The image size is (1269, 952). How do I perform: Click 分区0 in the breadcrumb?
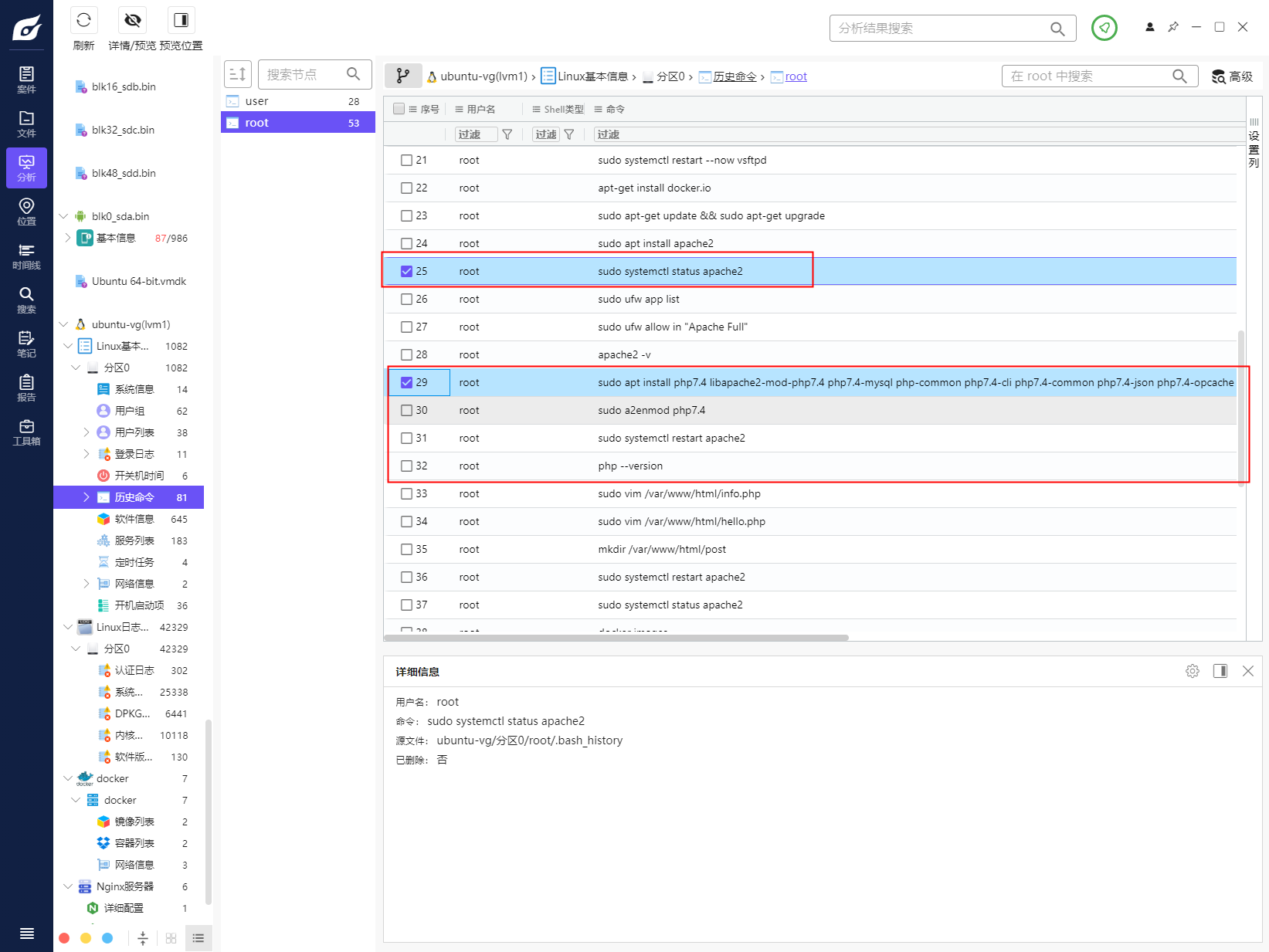tap(670, 76)
